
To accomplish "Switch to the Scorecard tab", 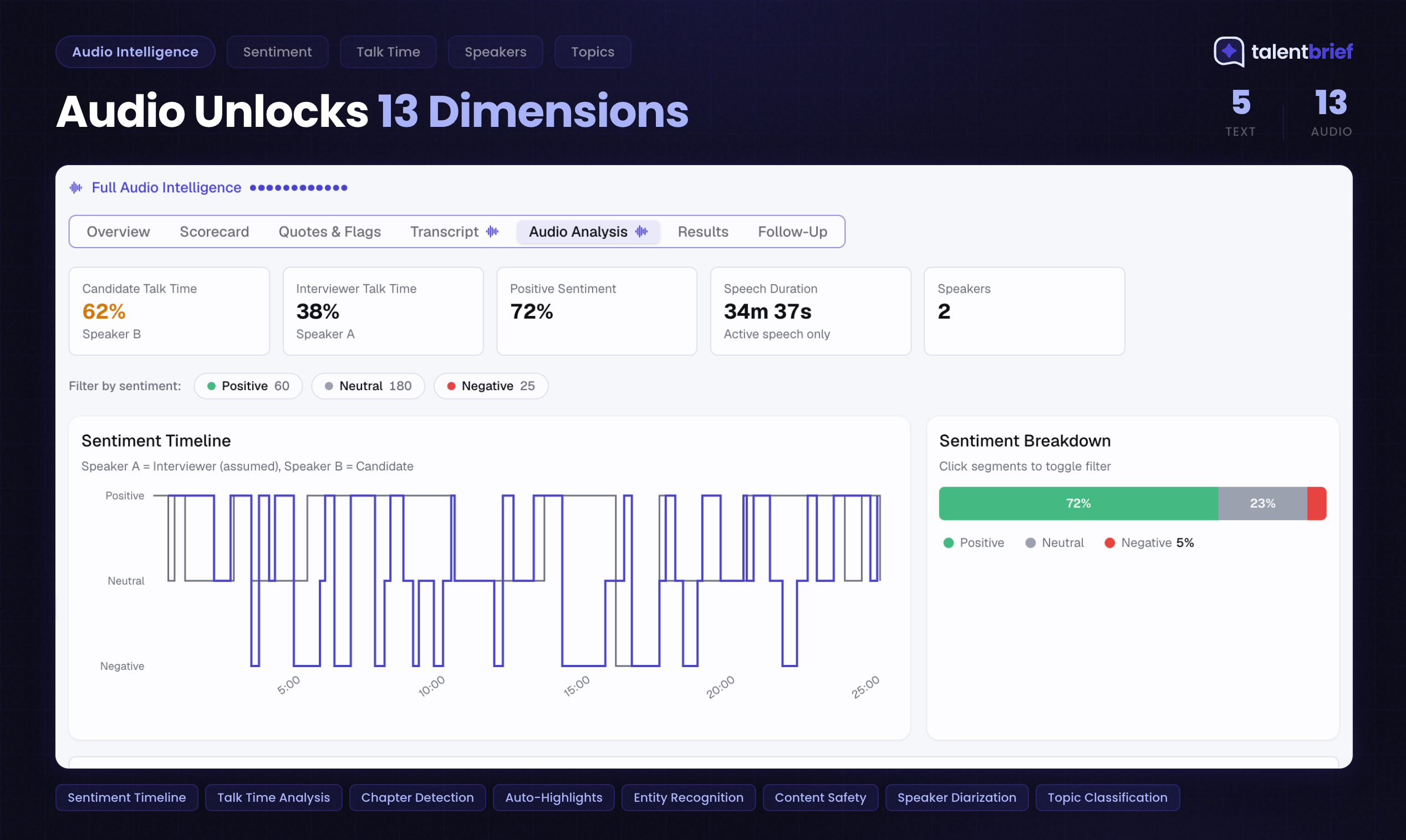I will click(x=214, y=232).
